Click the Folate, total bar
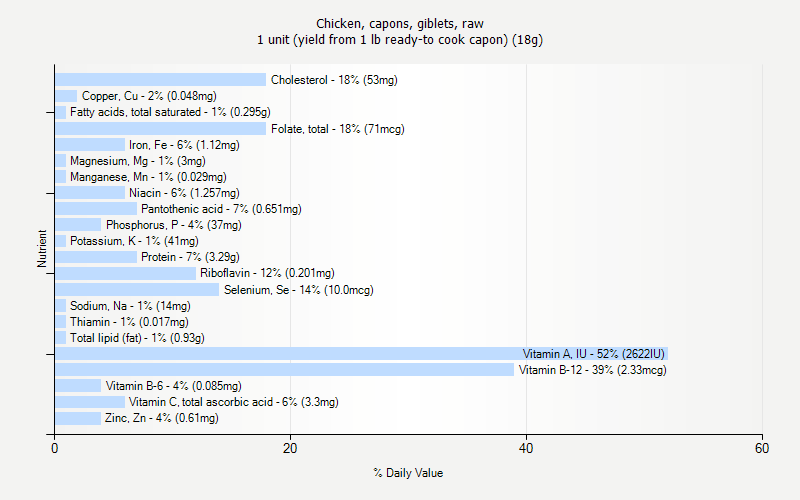The image size is (800, 500). [160, 129]
